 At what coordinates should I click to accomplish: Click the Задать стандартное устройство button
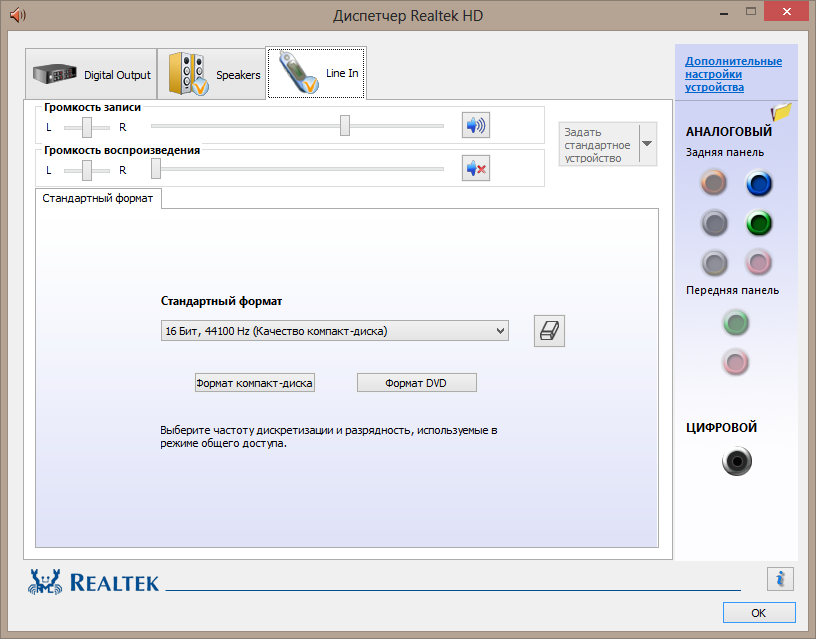pyautogui.click(x=598, y=145)
